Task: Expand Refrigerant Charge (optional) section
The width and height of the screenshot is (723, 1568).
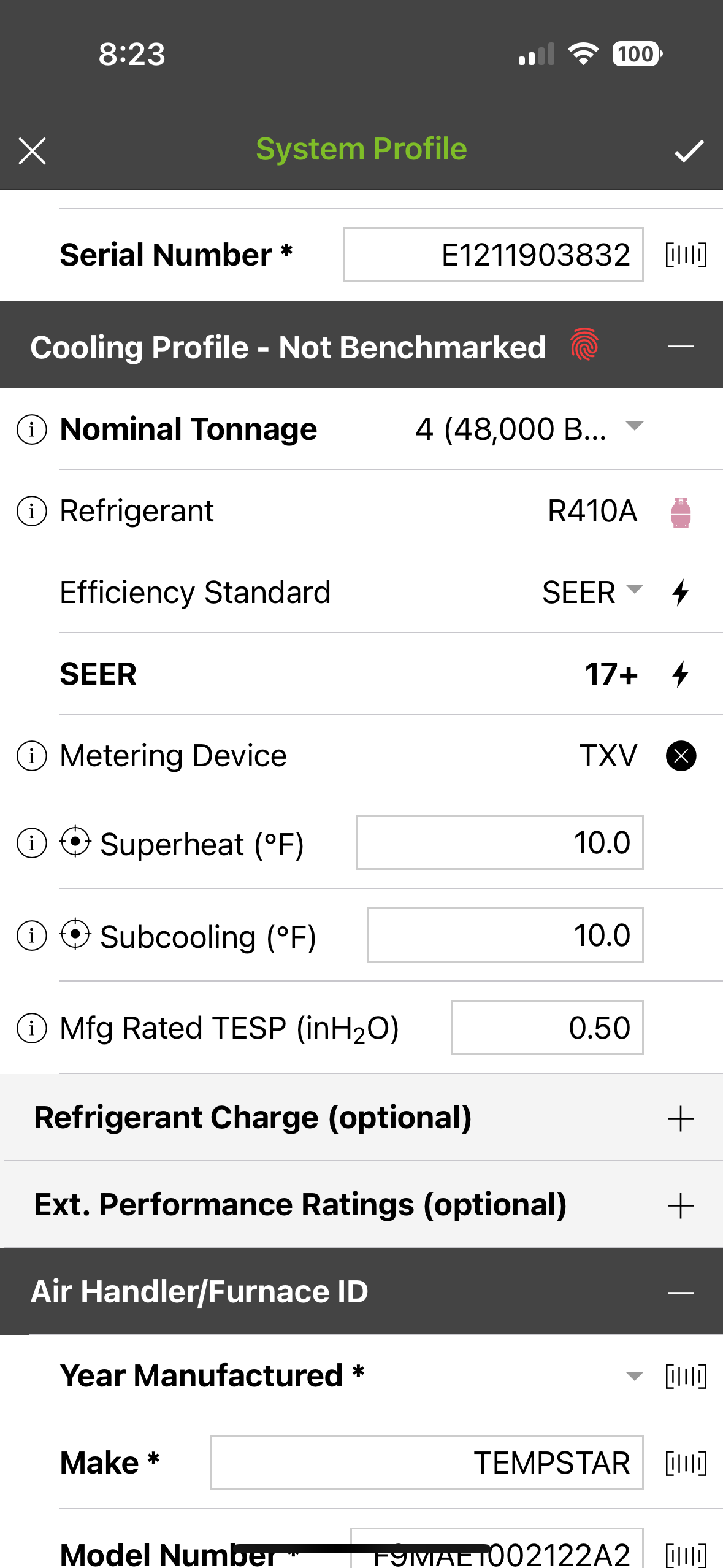Action: tap(680, 1119)
